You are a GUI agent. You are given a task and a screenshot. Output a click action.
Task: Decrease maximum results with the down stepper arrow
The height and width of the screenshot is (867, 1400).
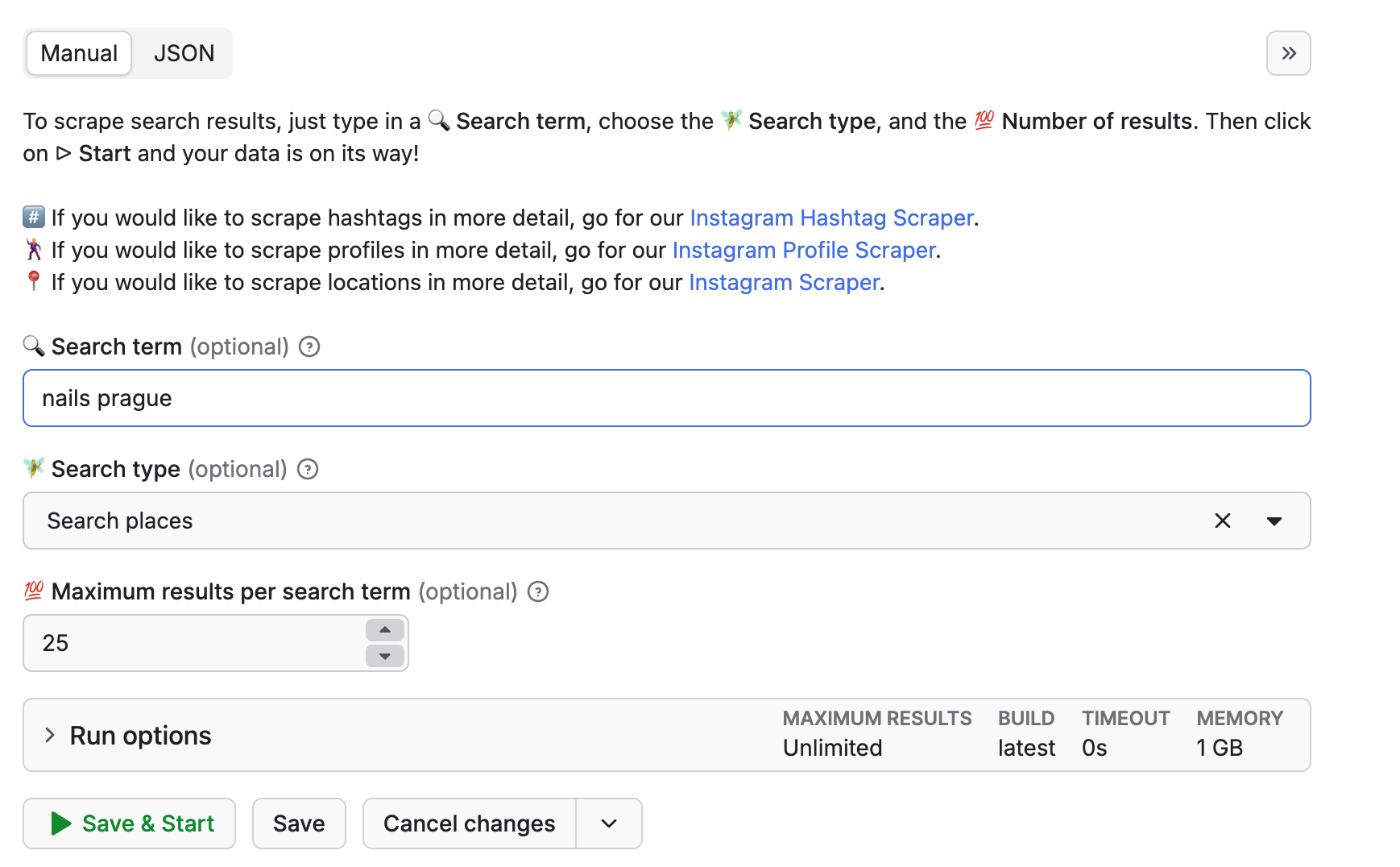tap(385, 656)
